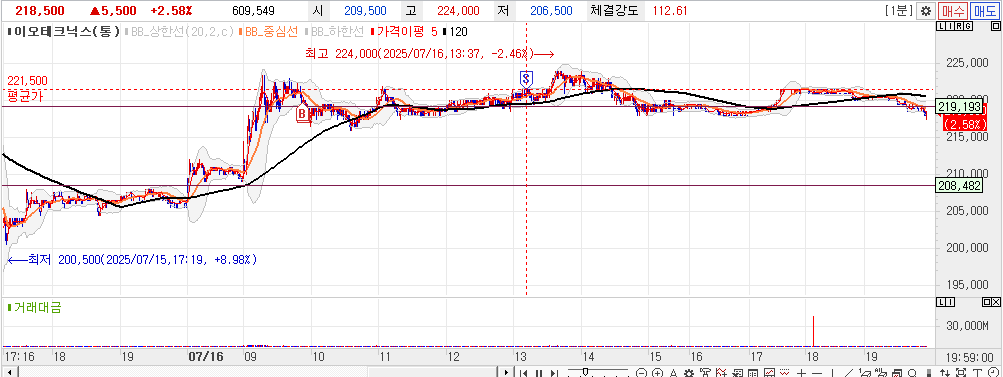
Task: Toggle the L button on price chart
Action: click(940, 26)
